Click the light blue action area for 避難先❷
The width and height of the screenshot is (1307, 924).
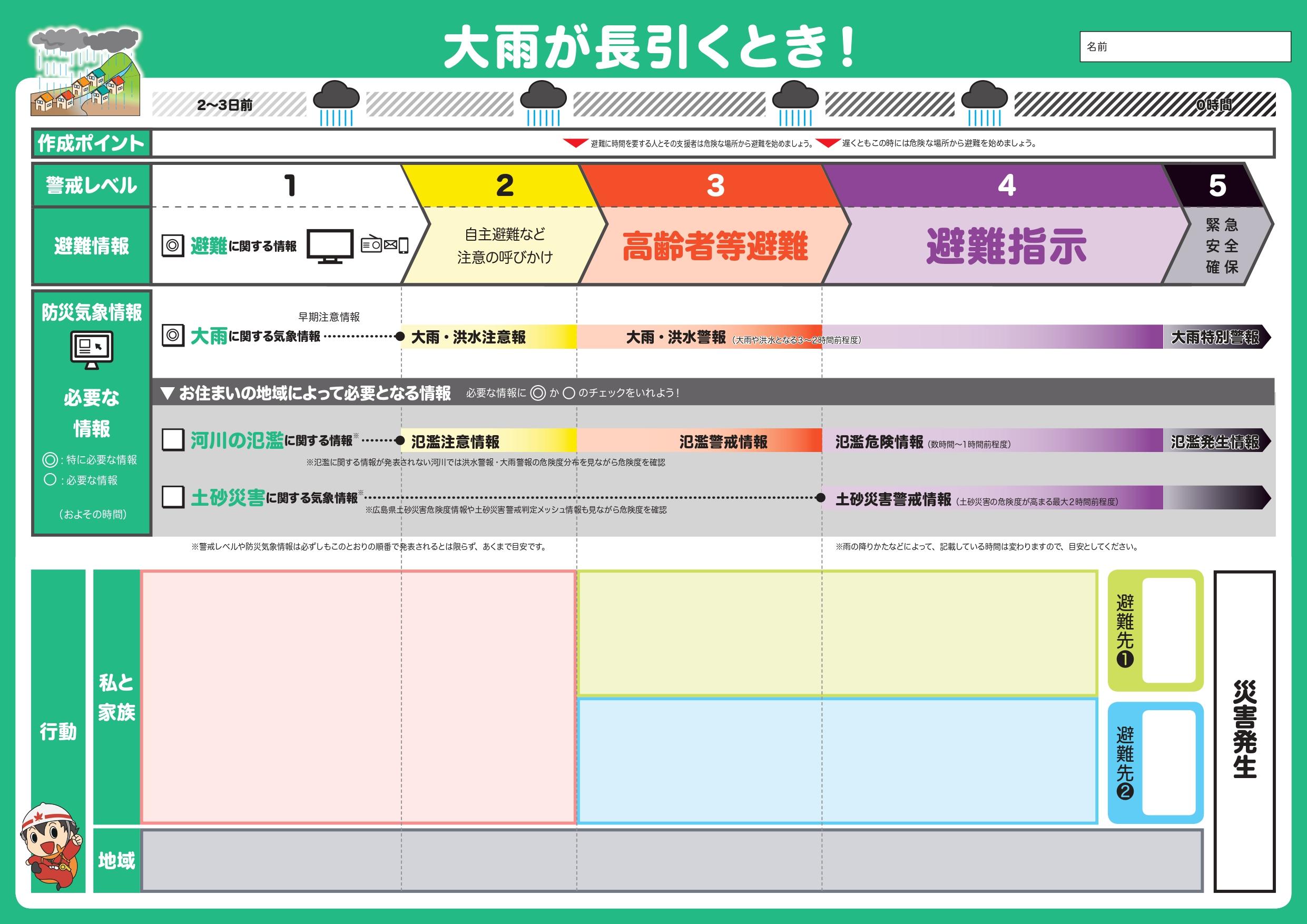(x=838, y=761)
